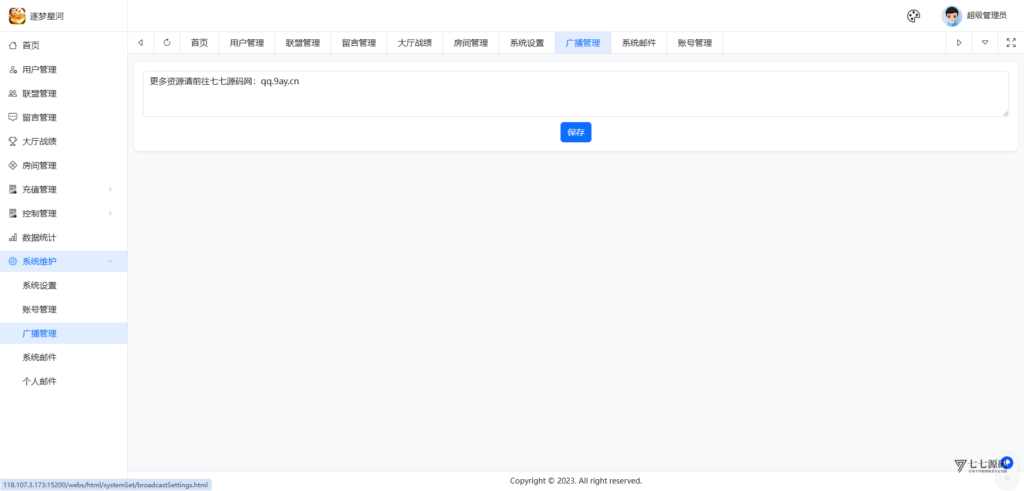
Task: Click the 系统维护 menu label
Action: [40, 261]
